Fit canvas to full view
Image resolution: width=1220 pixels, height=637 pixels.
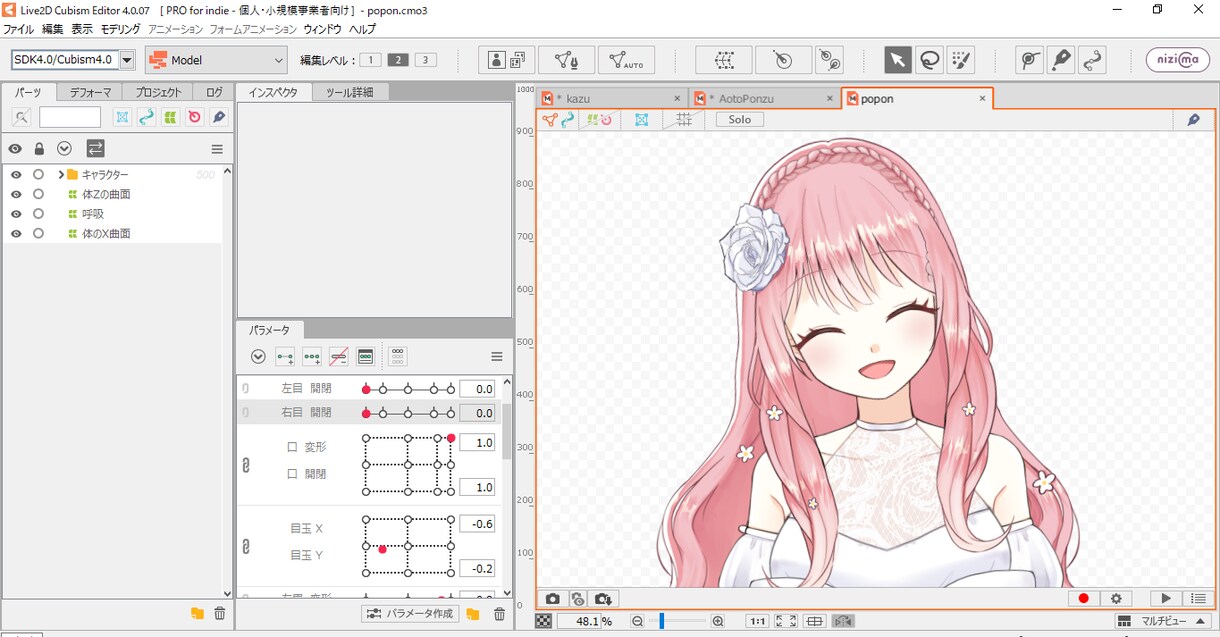click(786, 622)
